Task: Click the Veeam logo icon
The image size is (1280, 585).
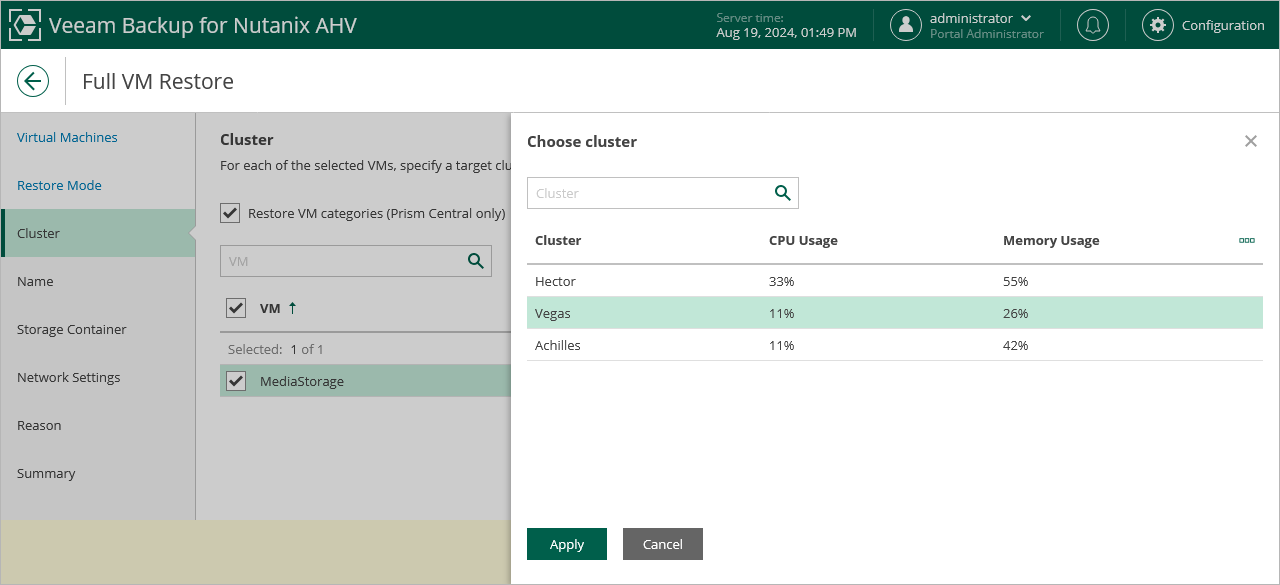Action: click(25, 25)
